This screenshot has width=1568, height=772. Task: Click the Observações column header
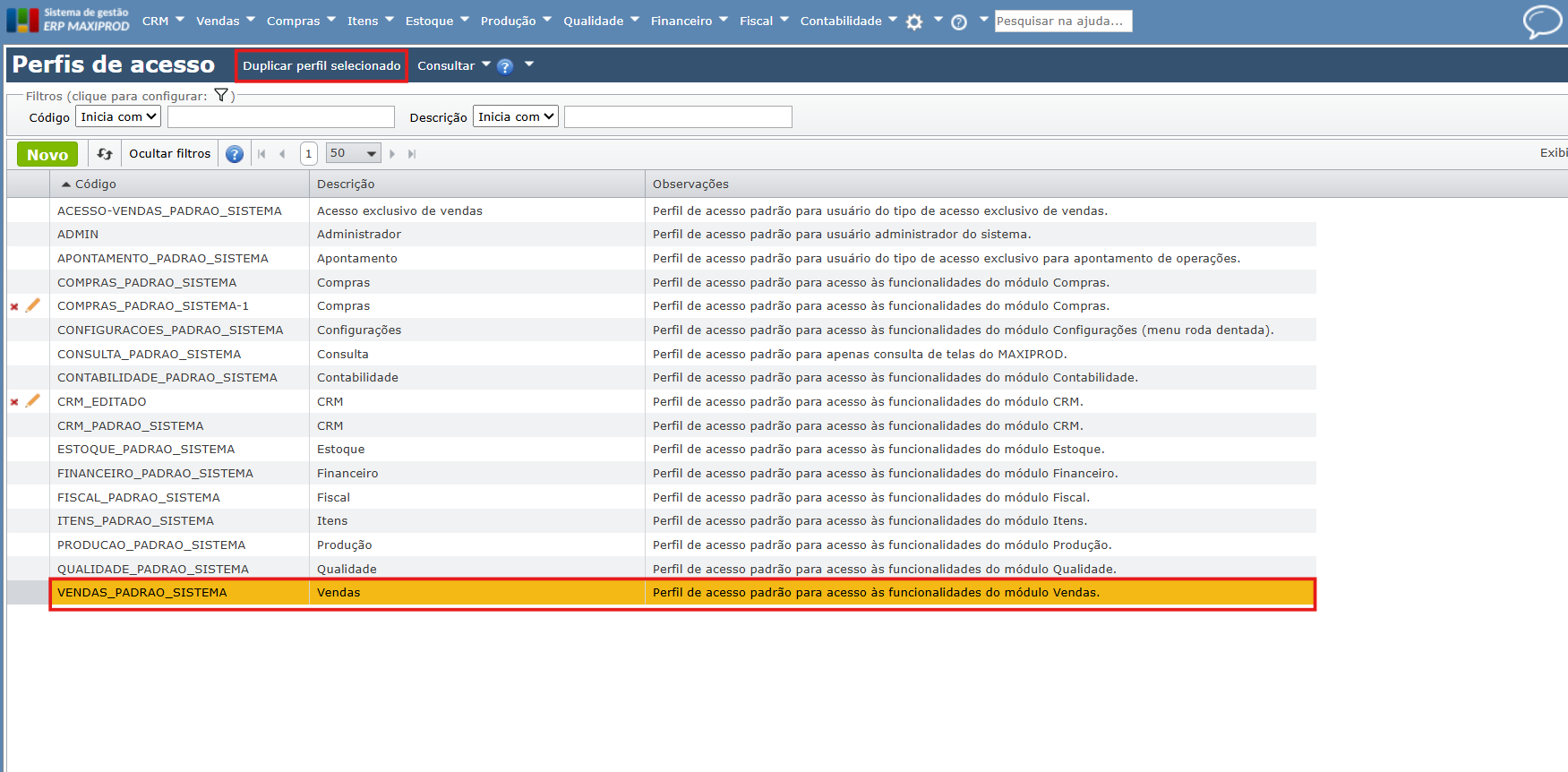pyautogui.click(x=1106, y=184)
